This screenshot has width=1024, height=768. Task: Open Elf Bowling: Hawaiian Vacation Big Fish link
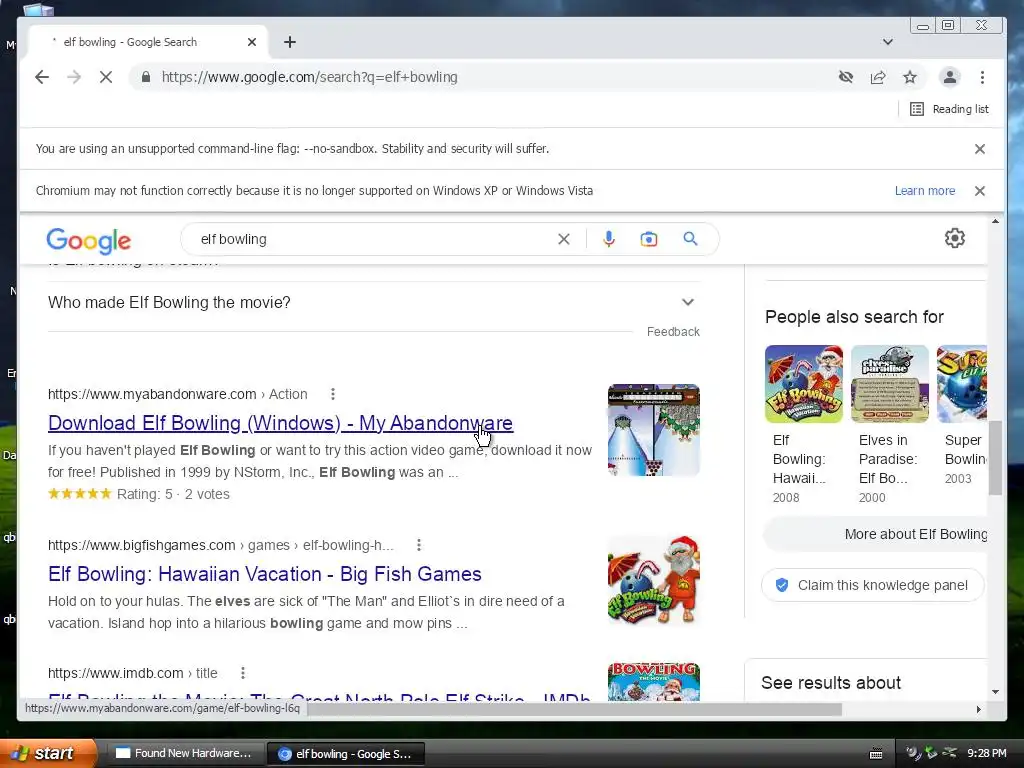coord(264,574)
